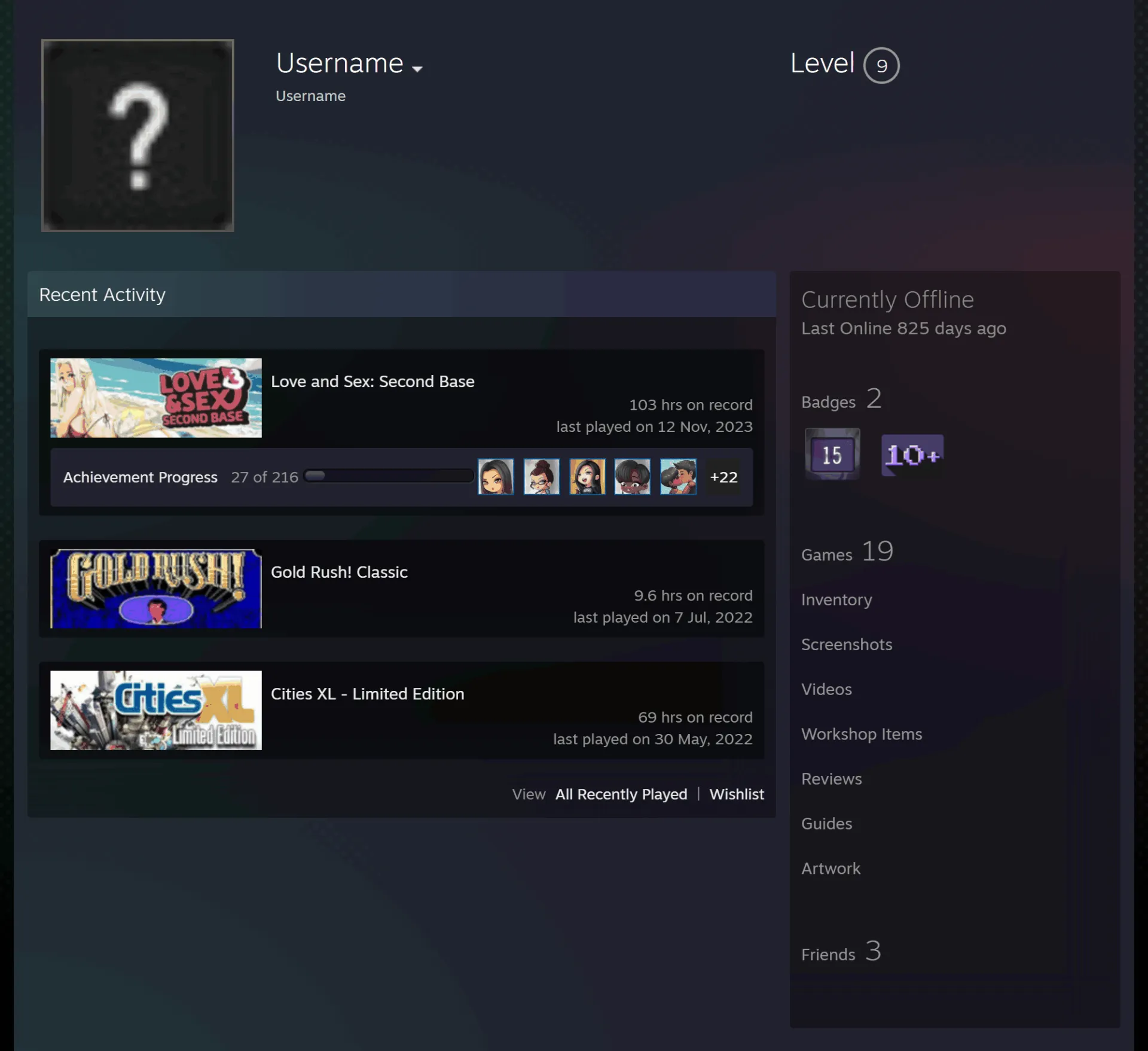
Task: Click '103 hrs on record' text
Action: 691,405
